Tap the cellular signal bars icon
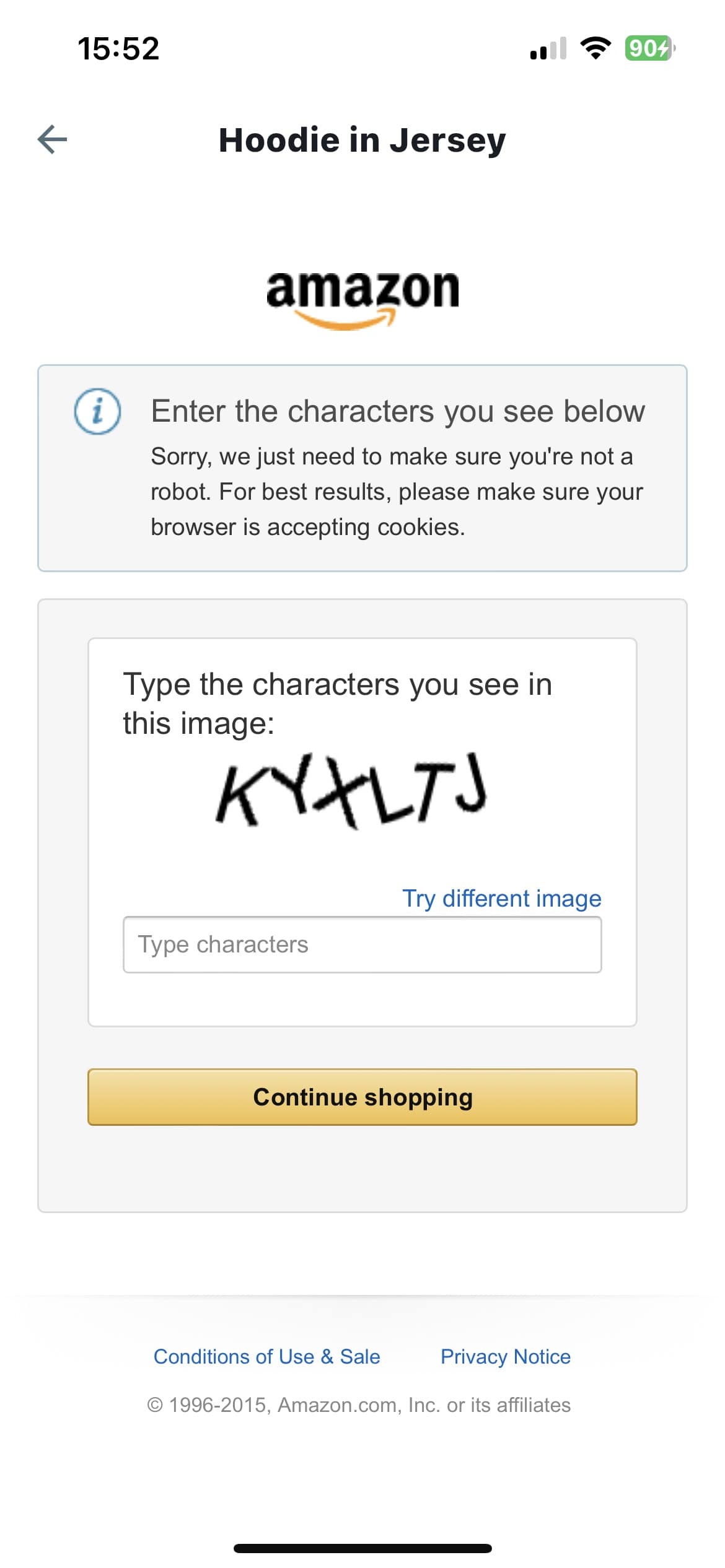 (x=548, y=48)
